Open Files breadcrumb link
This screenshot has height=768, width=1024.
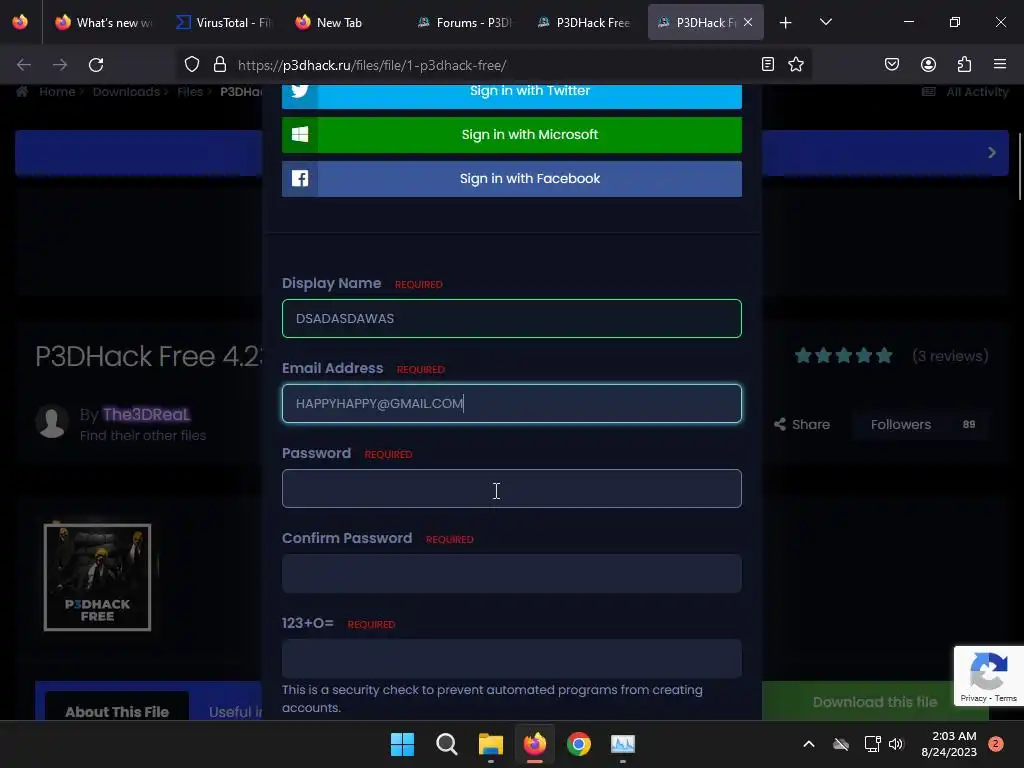click(190, 92)
